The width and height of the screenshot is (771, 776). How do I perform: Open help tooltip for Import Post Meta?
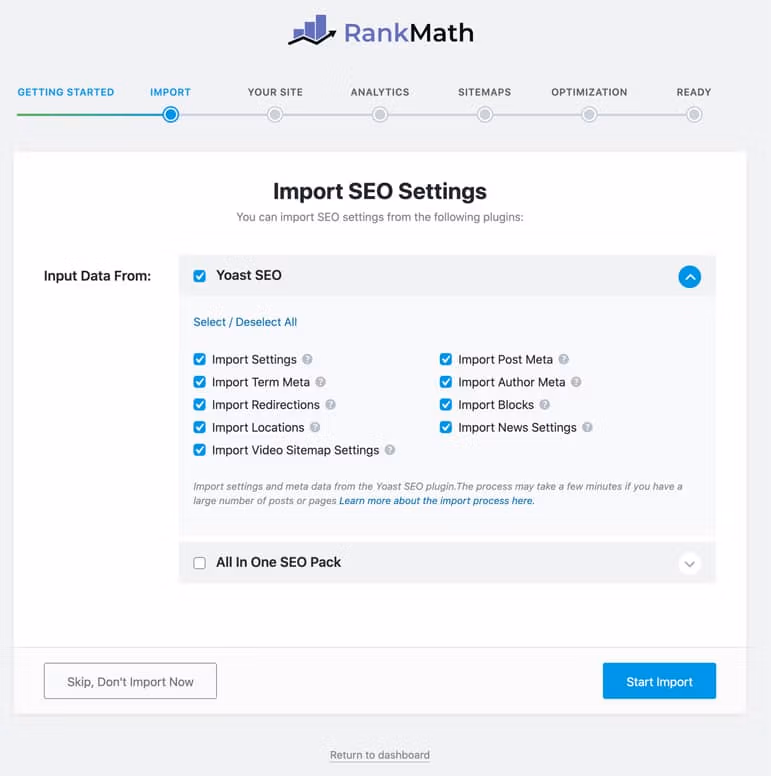click(x=564, y=359)
